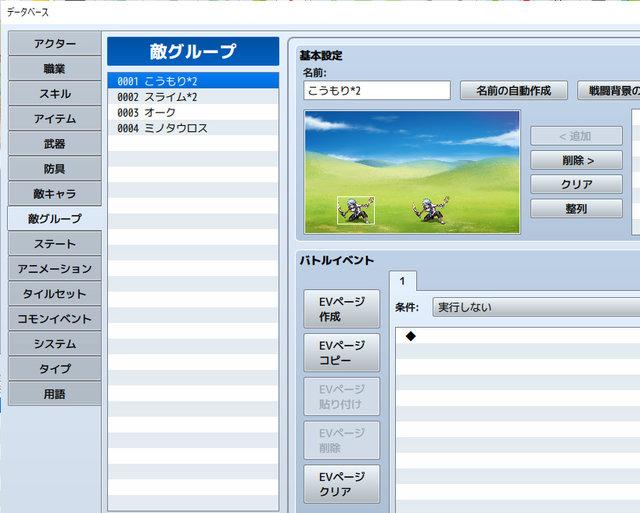Switch to the コモンイベント tab
The height and width of the screenshot is (513, 640).
(55, 318)
